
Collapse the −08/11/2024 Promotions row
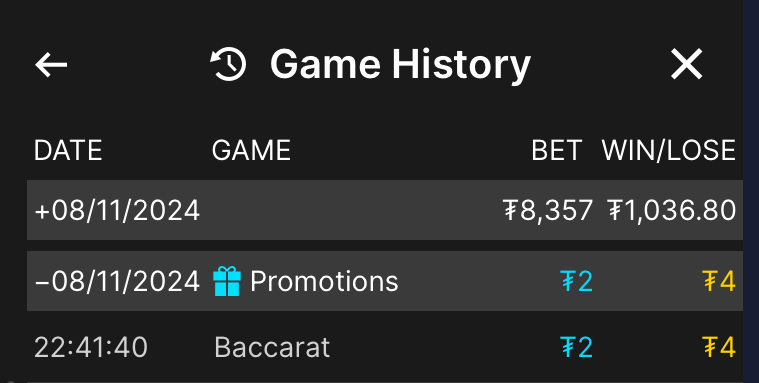[x=385, y=281]
